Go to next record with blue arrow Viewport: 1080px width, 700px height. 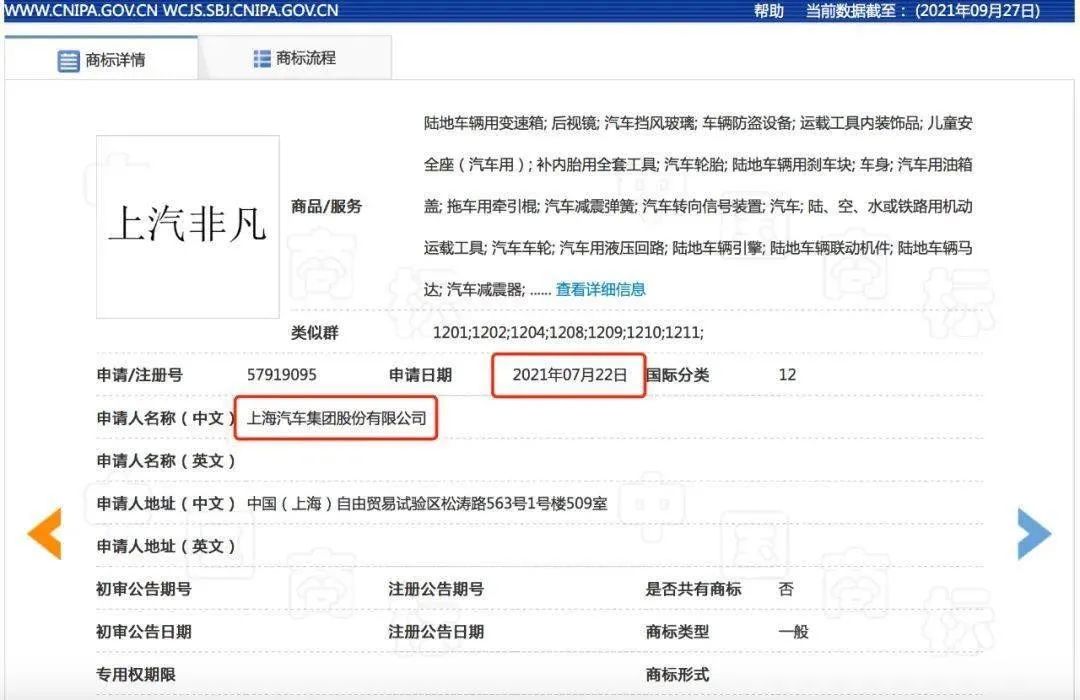tap(1035, 533)
